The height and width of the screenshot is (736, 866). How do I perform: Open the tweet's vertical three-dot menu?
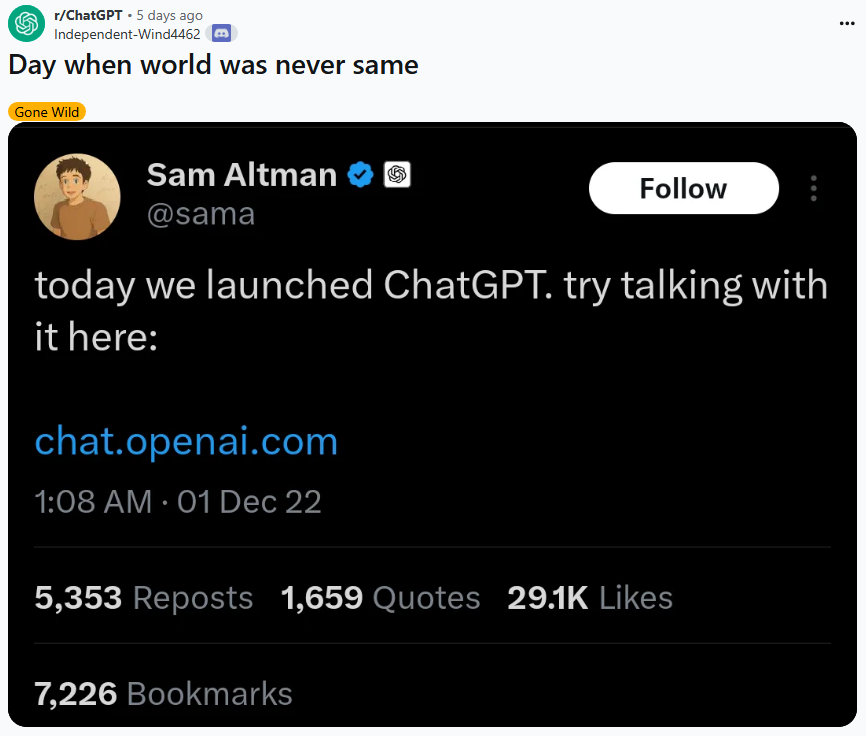point(814,188)
